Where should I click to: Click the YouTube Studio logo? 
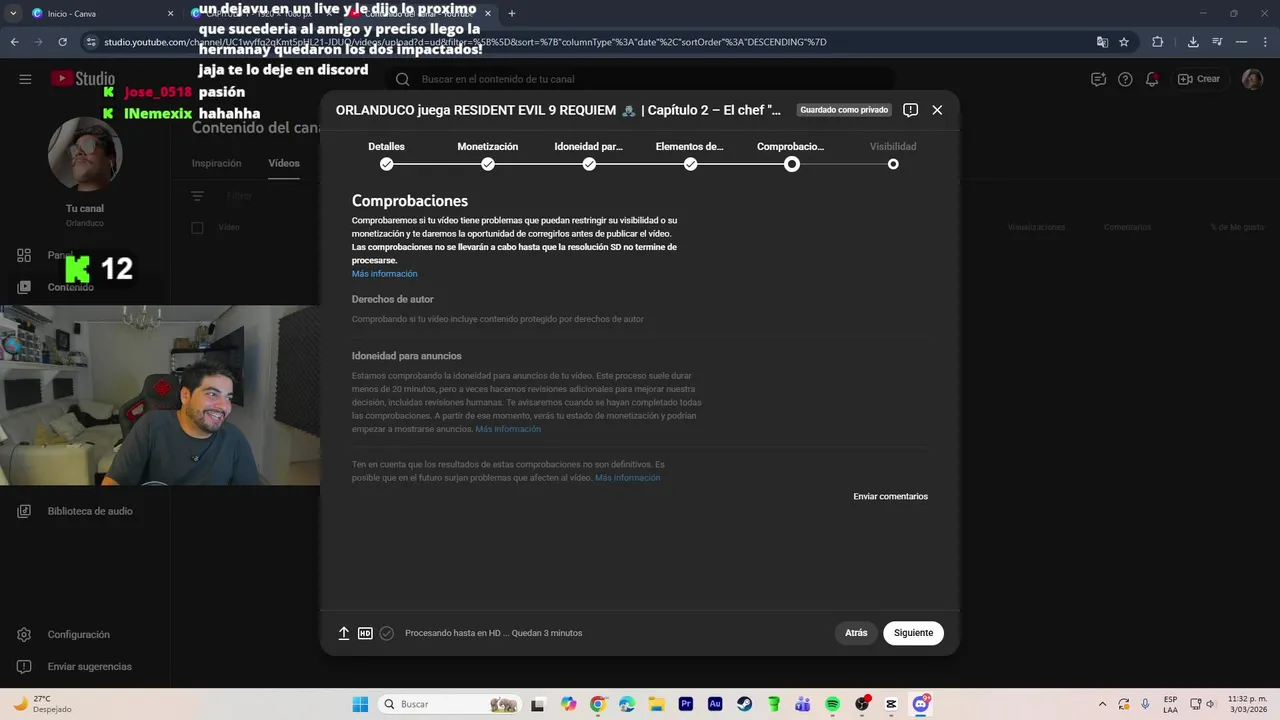(x=84, y=79)
